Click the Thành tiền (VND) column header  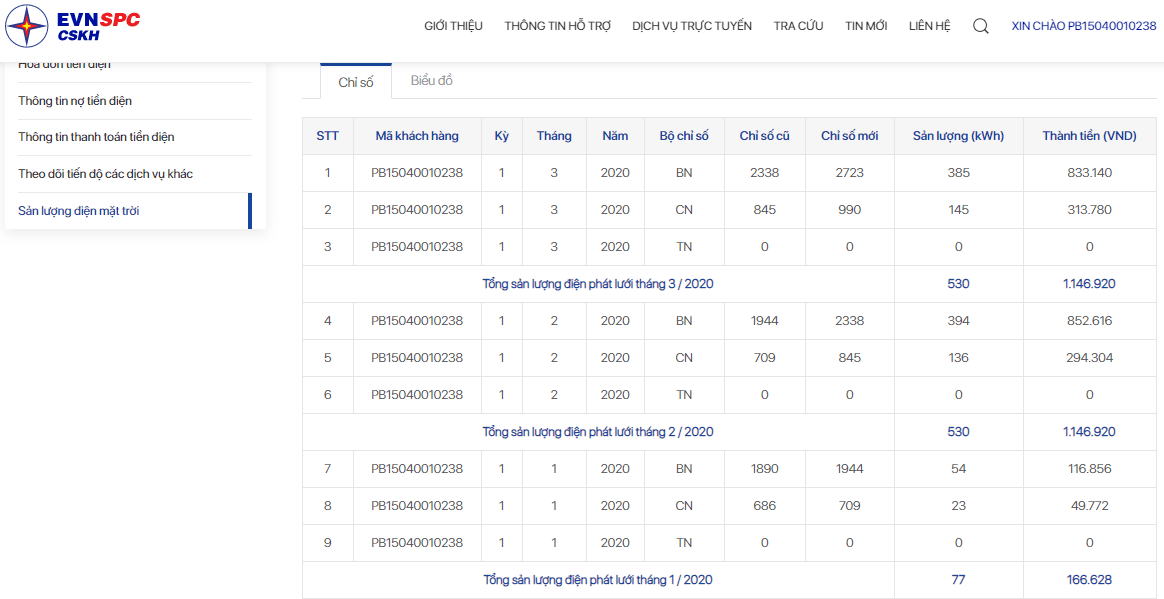pos(1089,136)
